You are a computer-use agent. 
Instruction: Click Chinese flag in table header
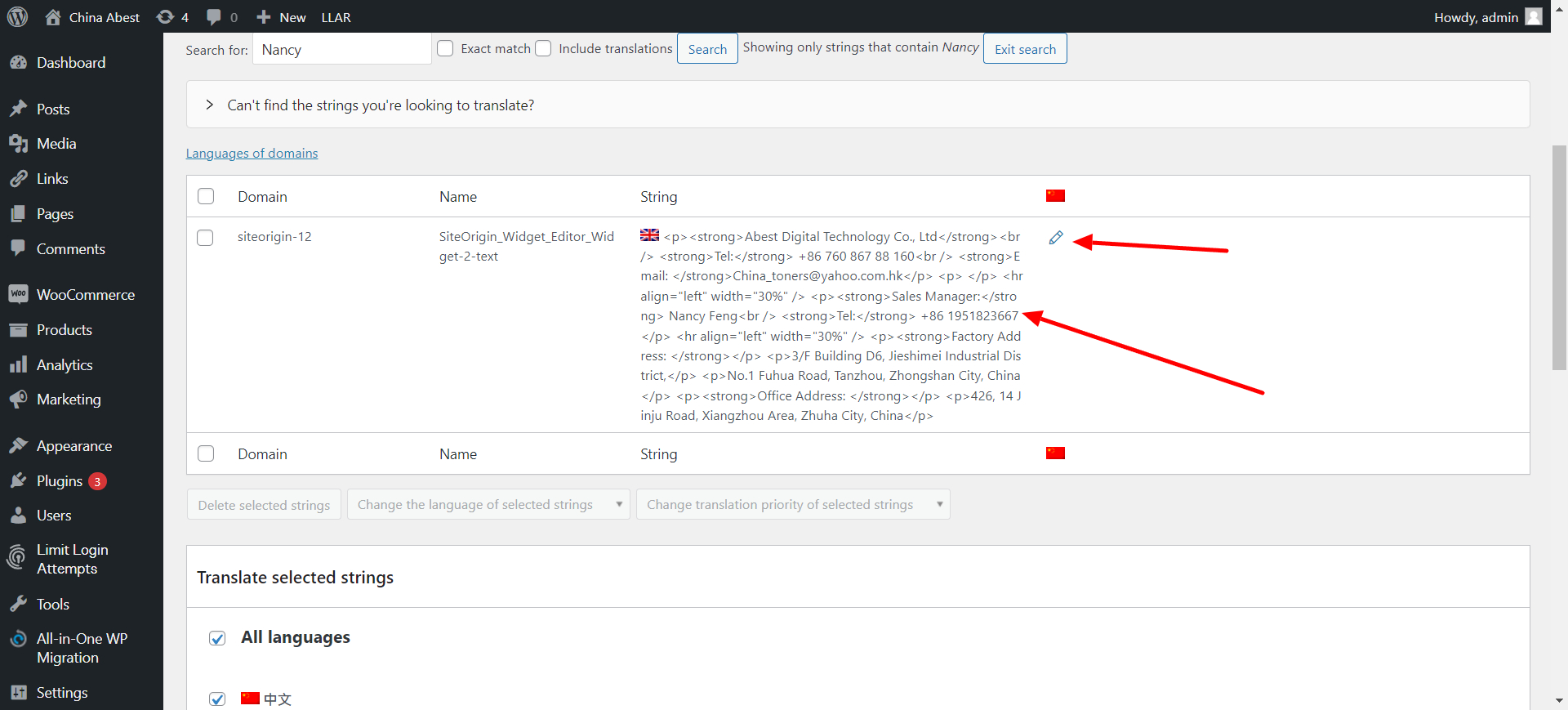(x=1055, y=195)
